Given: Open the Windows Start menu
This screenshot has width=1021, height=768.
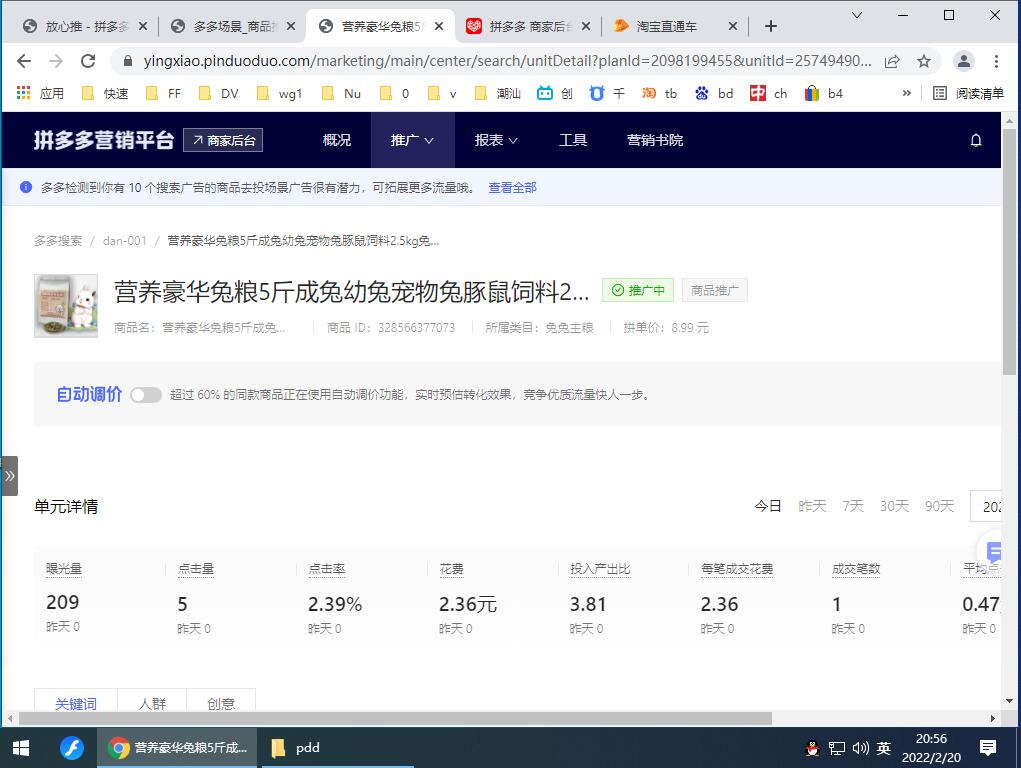Looking at the screenshot, I should coord(21,748).
